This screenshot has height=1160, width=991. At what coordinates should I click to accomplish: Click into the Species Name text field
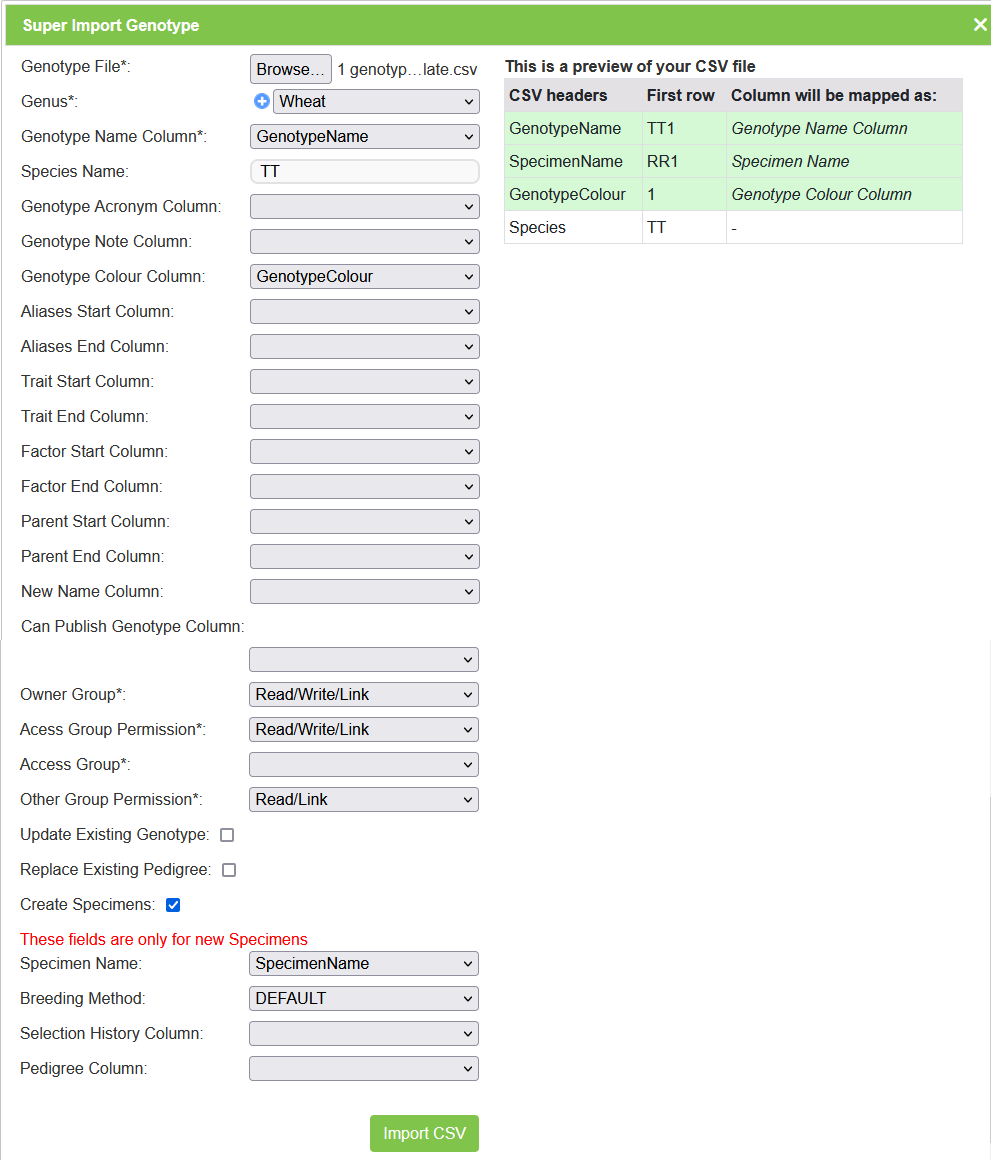click(x=364, y=172)
